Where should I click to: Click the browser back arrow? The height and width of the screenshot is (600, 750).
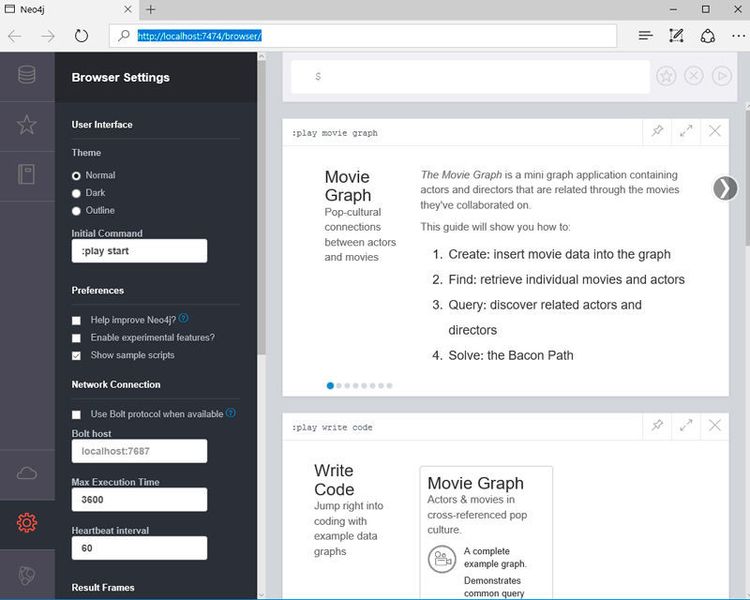15,36
